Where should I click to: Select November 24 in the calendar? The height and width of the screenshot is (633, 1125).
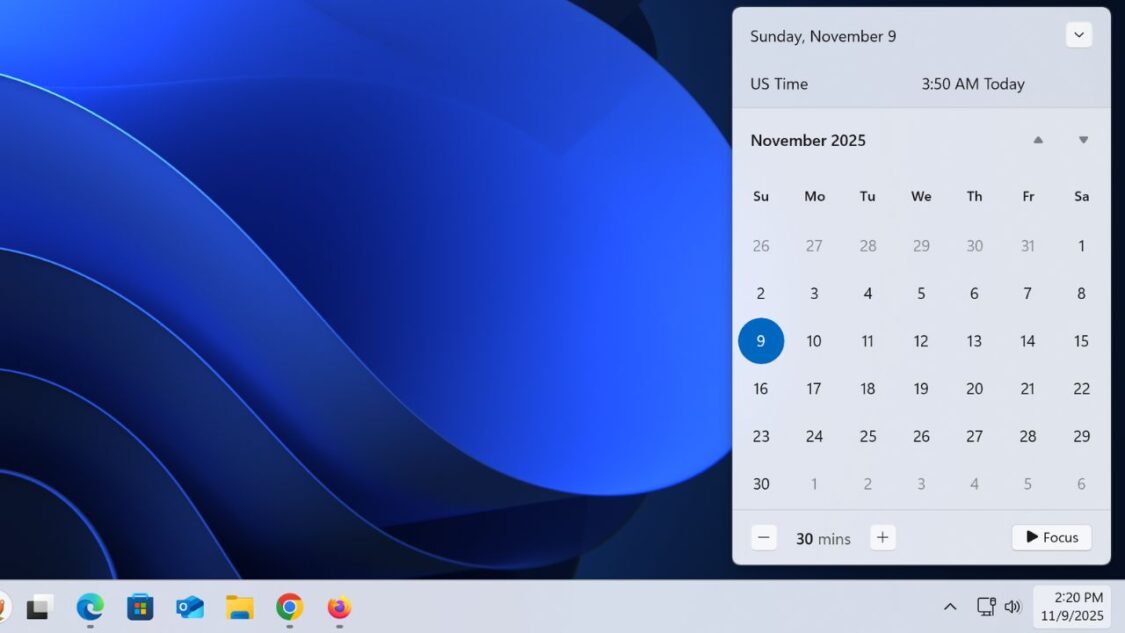point(814,436)
